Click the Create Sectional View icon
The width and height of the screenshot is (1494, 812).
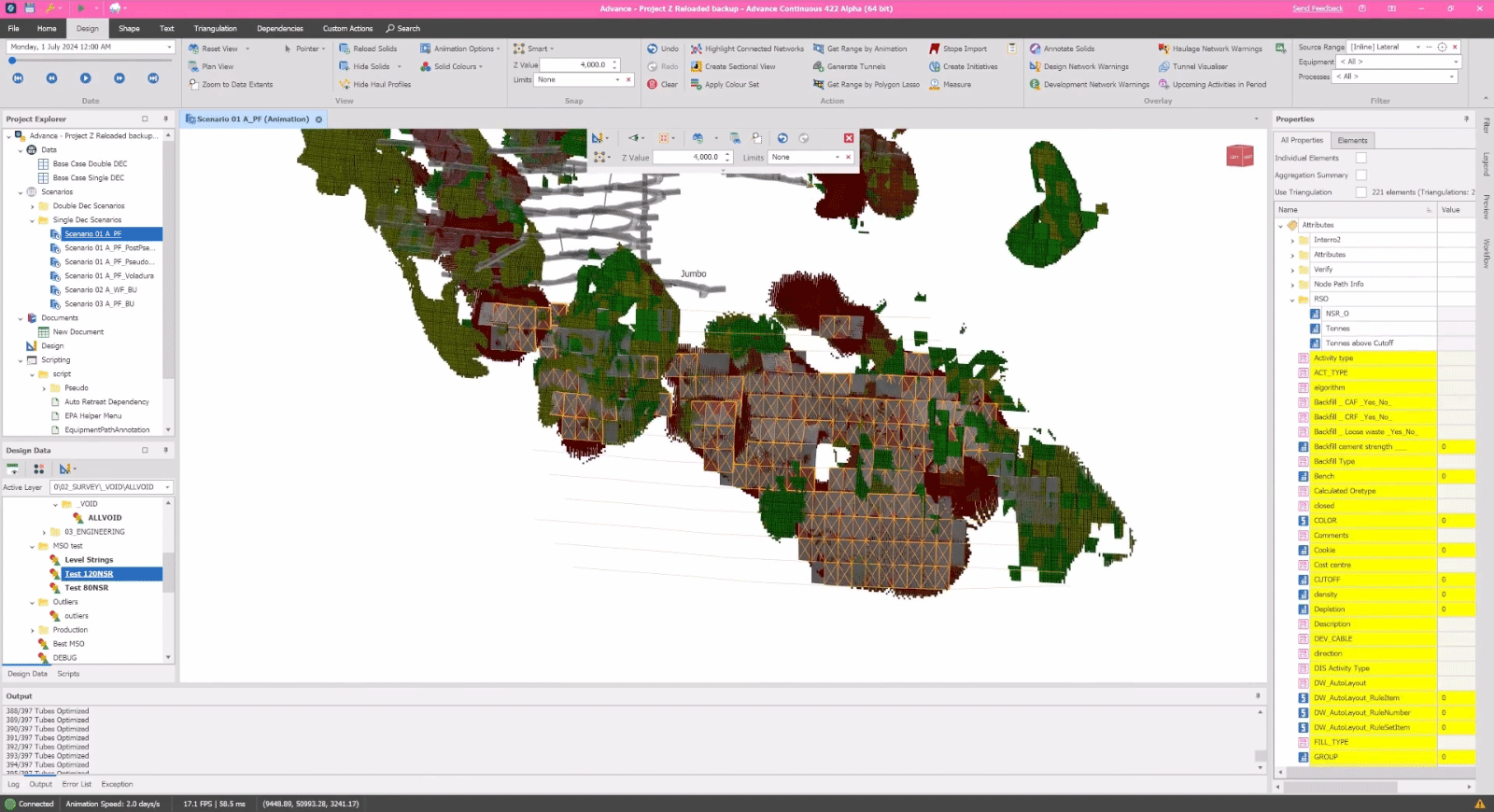(697, 66)
